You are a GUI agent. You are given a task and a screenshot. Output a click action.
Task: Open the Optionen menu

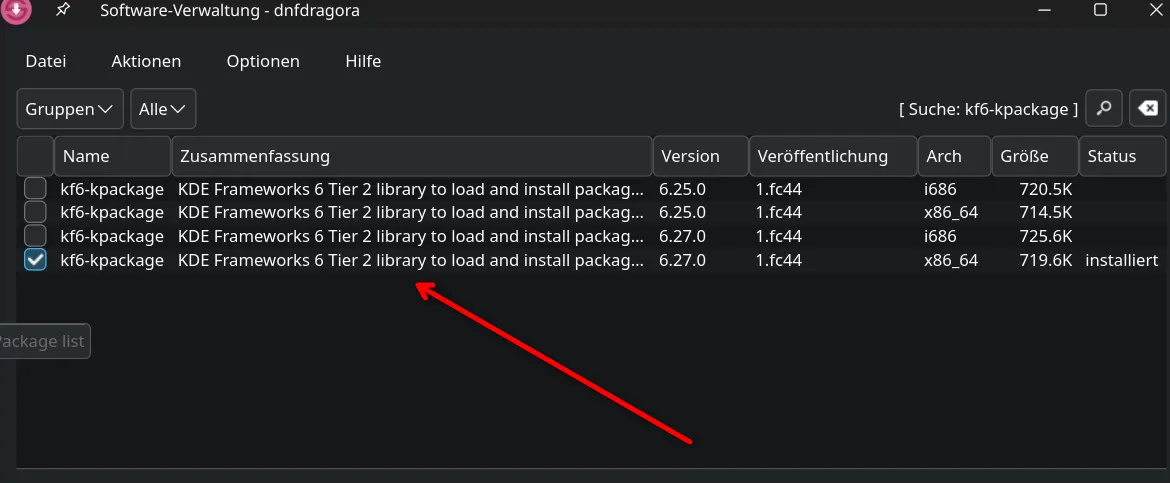(263, 61)
